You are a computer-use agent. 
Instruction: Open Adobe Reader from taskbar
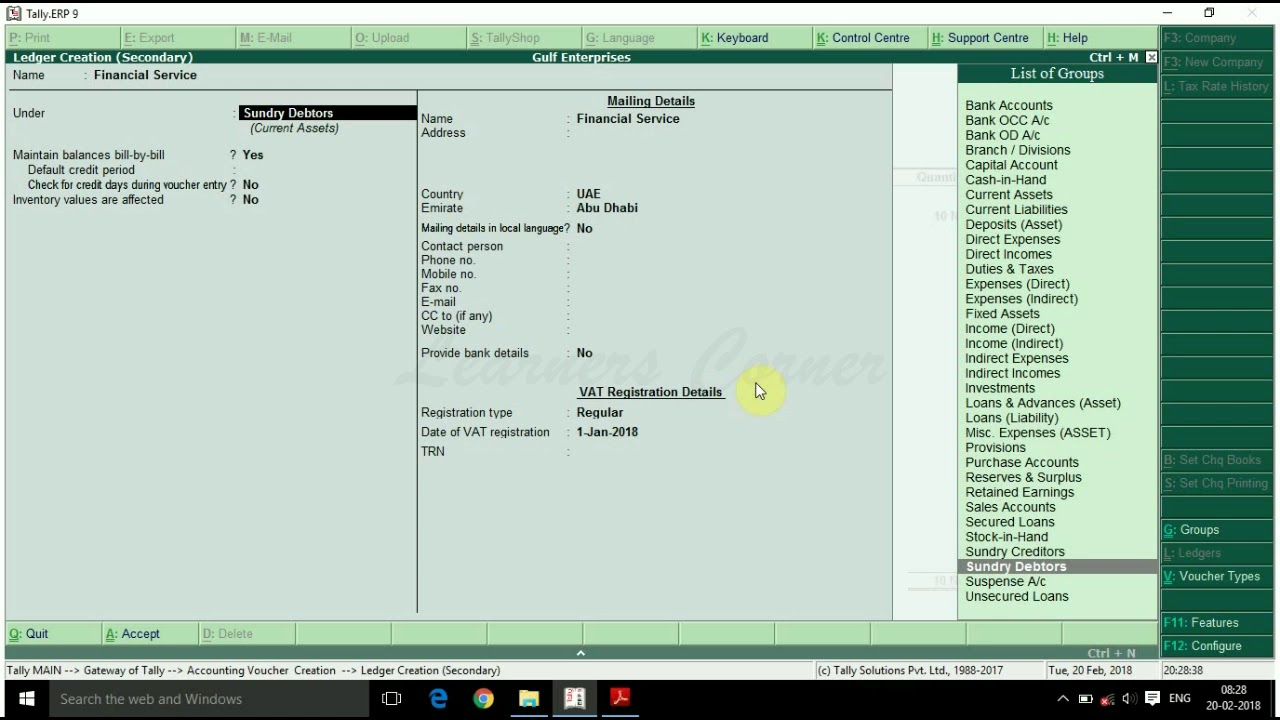(x=620, y=699)
